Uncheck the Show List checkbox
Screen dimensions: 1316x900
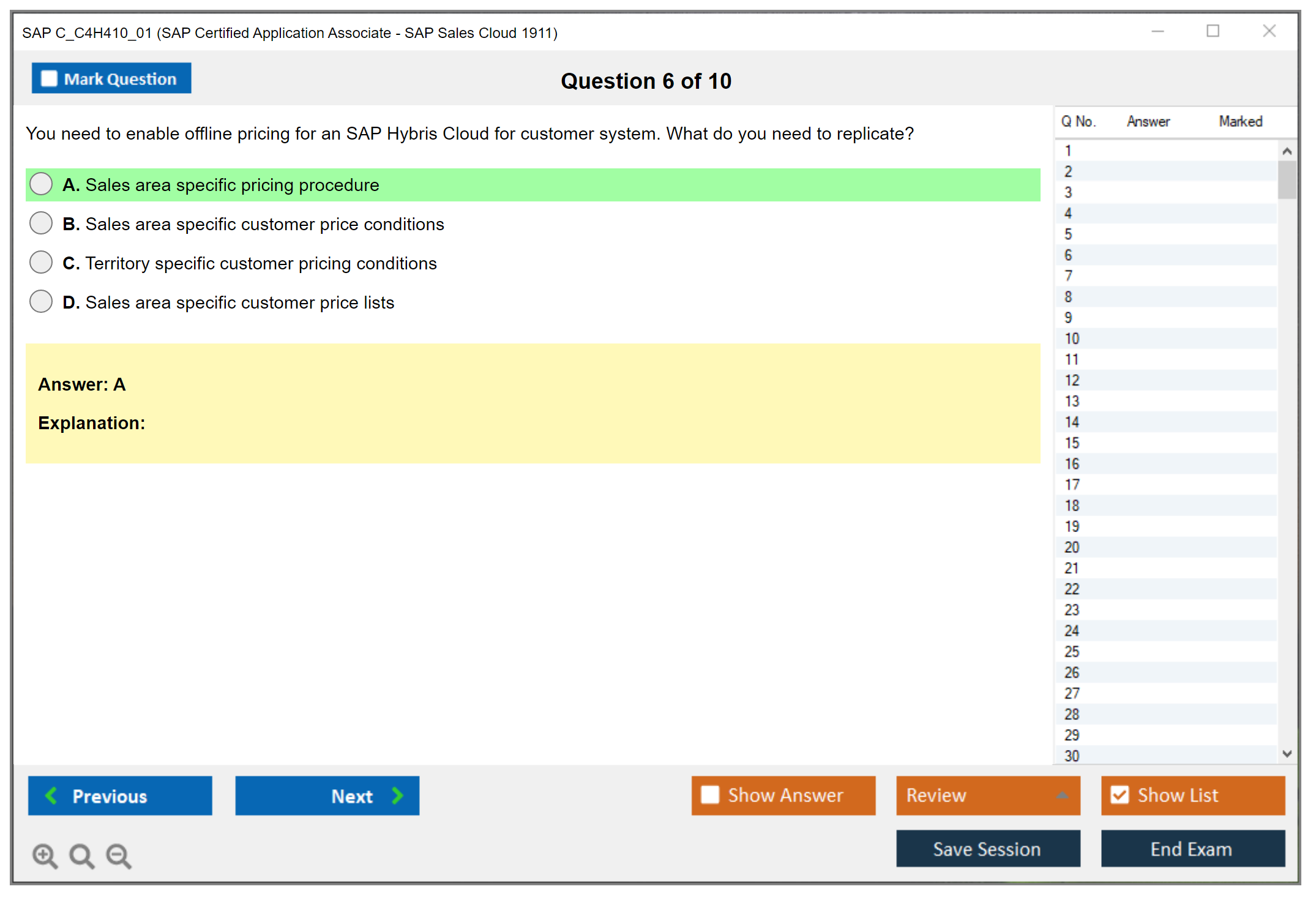(x=1120, y=795)
